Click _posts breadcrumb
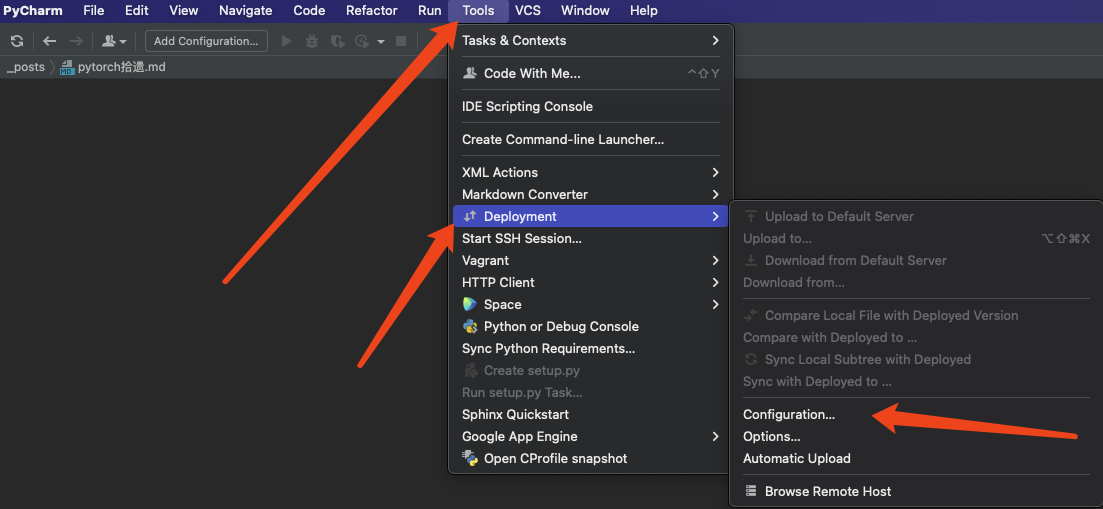Viewport: 1103px width, 509px height. pos(25,67)
